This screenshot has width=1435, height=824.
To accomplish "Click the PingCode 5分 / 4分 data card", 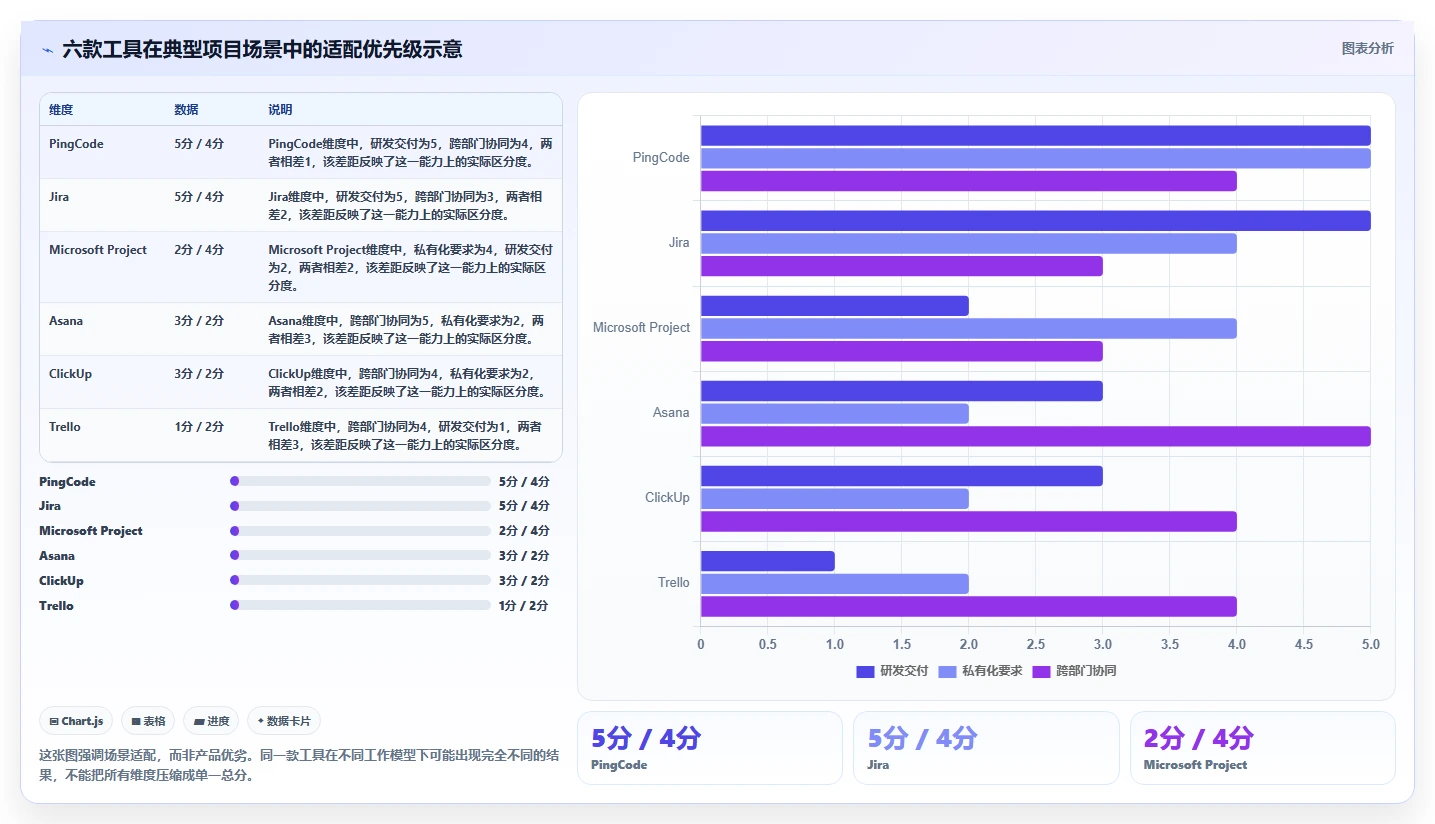I will coord(710,748).
